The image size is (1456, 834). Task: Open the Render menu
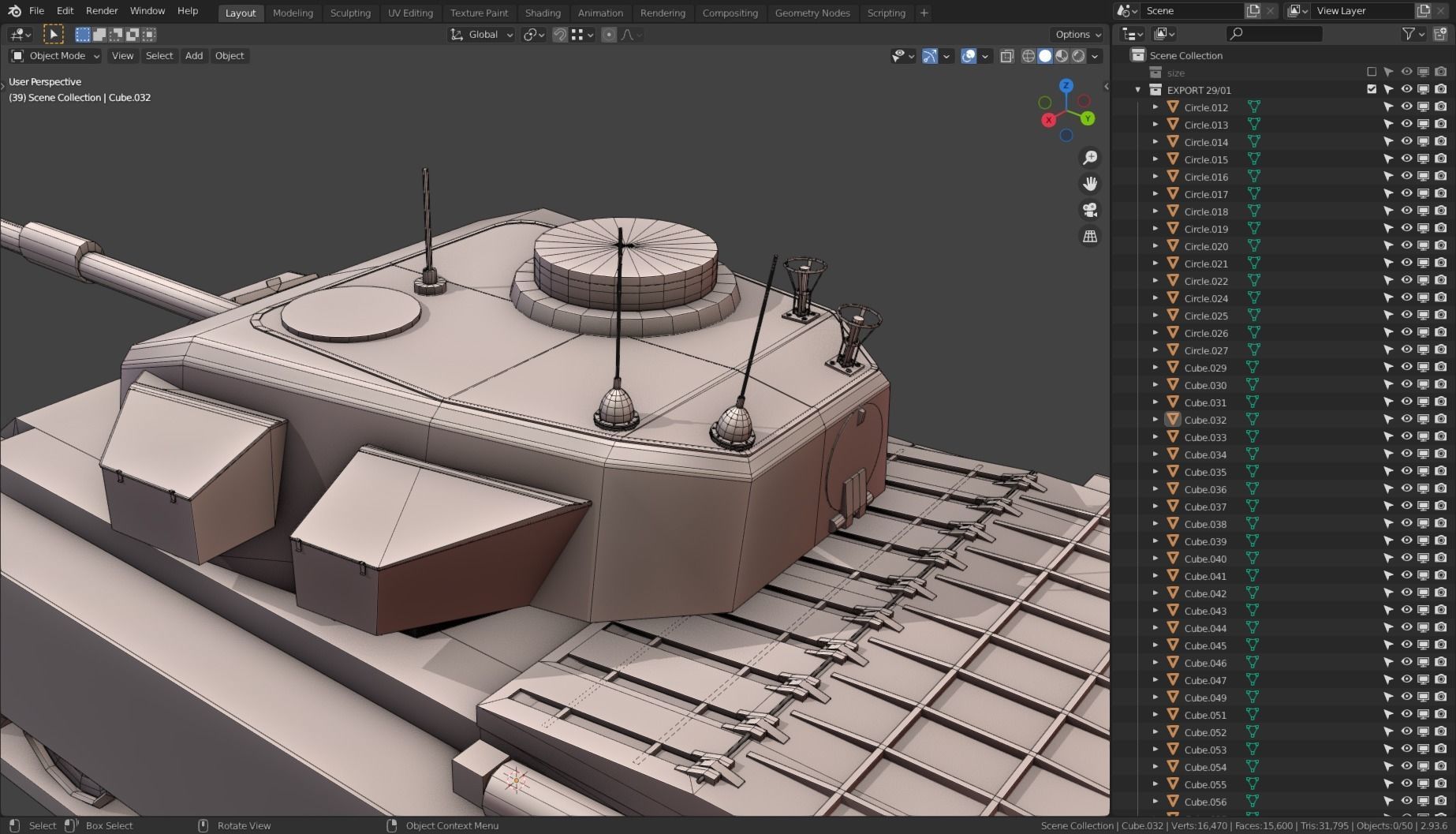(x=102, y=11)
